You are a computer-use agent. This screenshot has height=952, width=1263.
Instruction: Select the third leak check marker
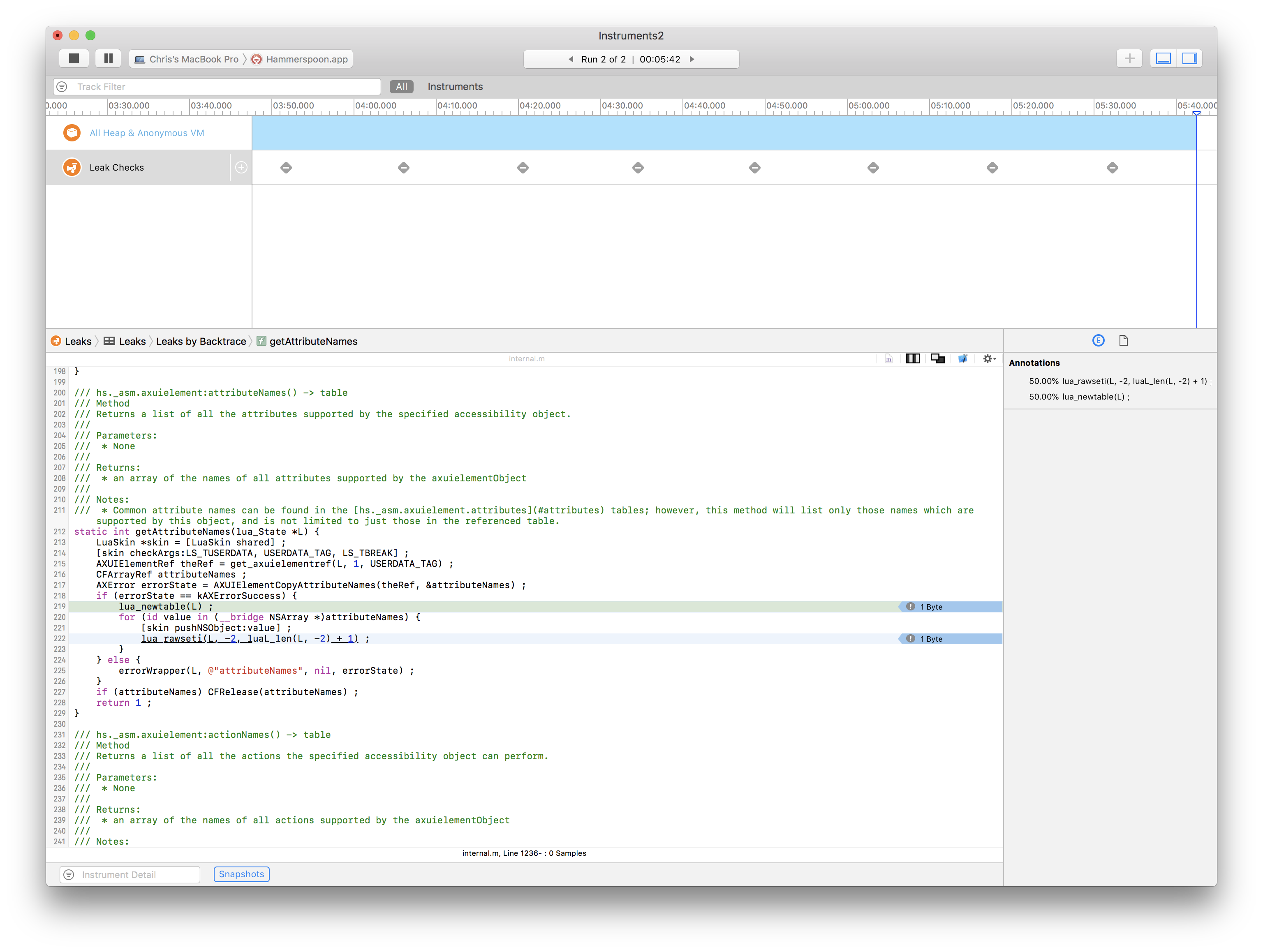coord(523,168)
